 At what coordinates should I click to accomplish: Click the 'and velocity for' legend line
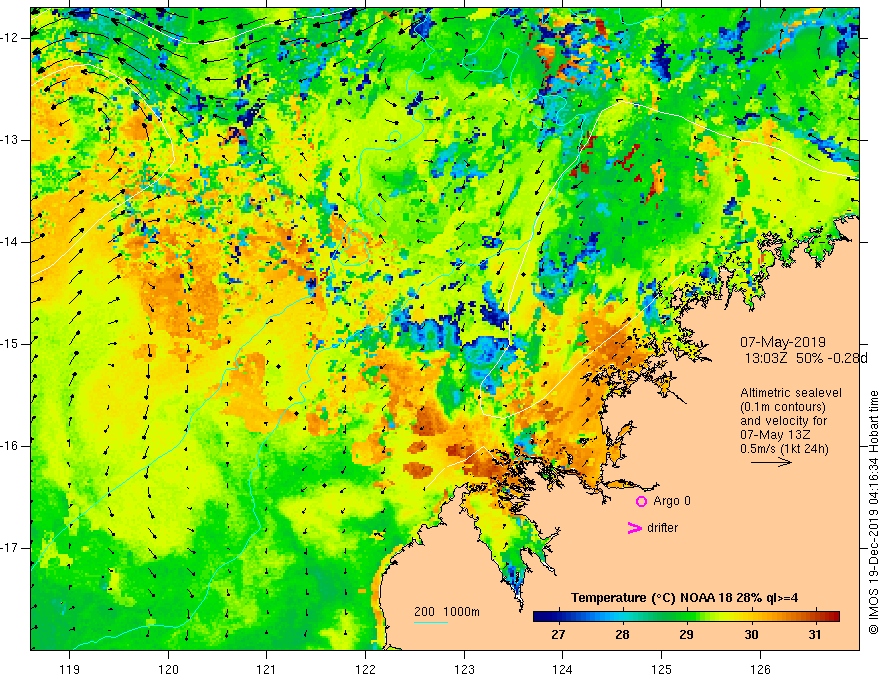click(784, 421)
